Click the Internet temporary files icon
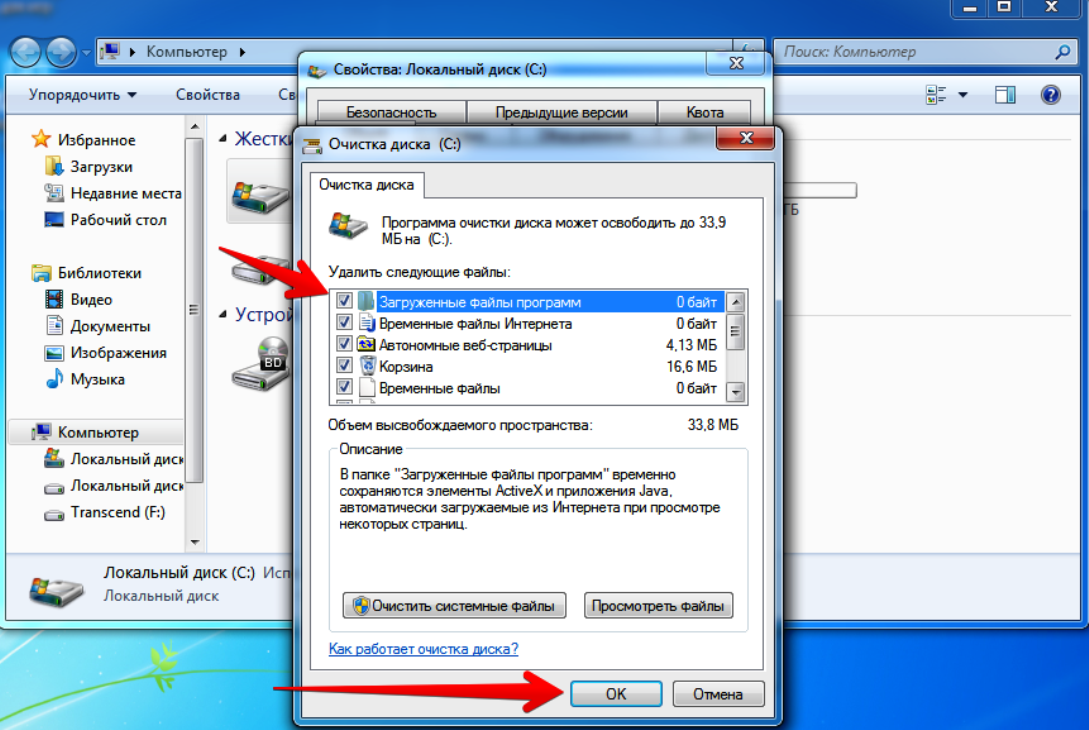 click(367, 322)
